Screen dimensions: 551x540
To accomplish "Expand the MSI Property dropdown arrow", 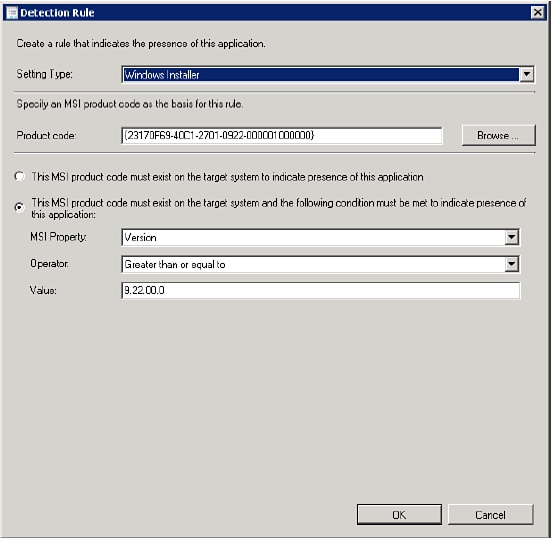I will point(512,237).
